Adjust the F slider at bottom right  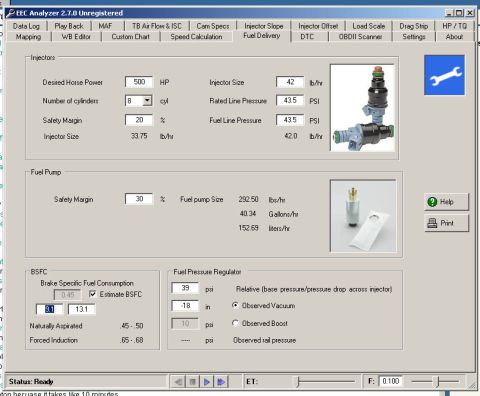click(x=435, y=381)
